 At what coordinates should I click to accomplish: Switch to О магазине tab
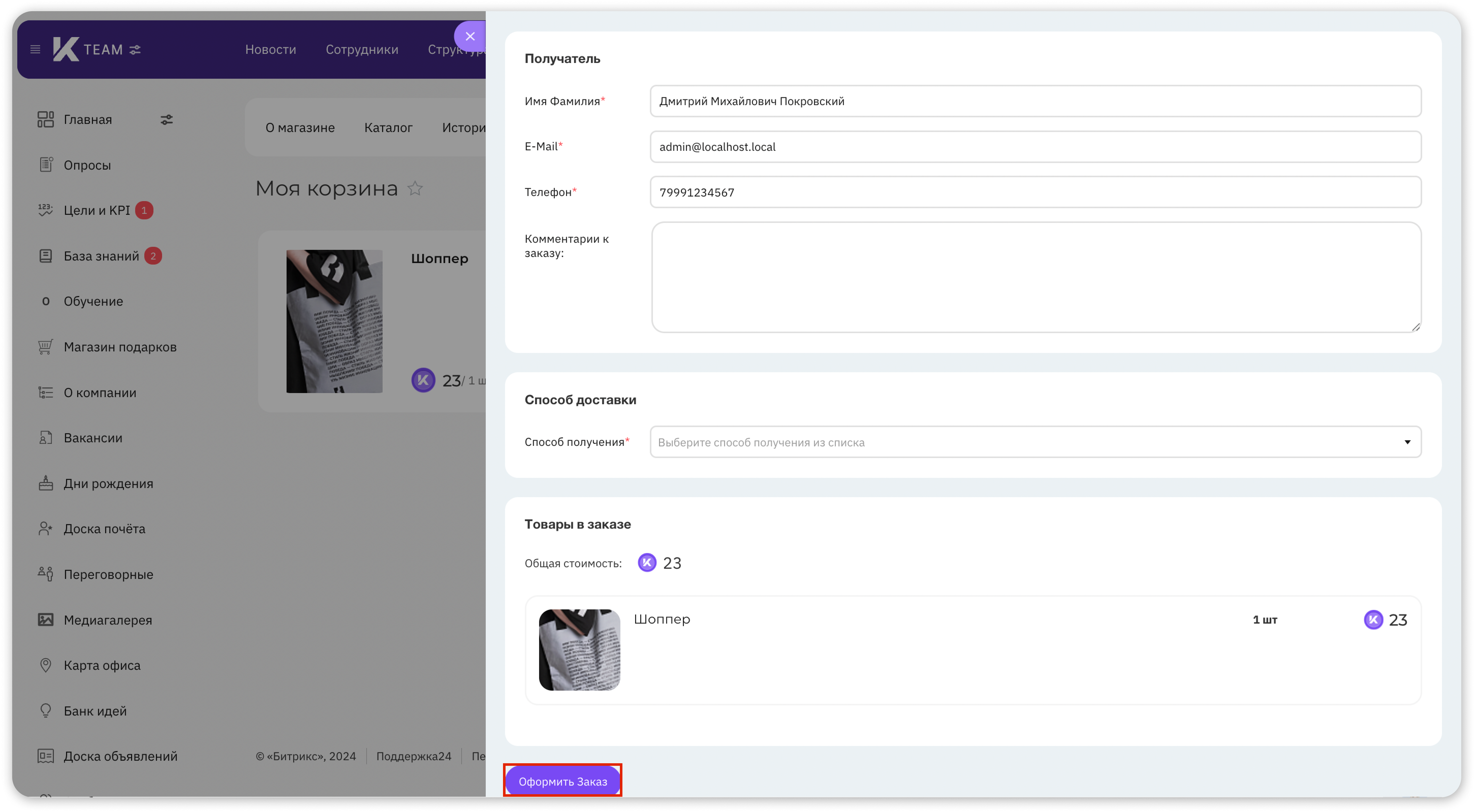pyautogui.click(x=300, y=128)
